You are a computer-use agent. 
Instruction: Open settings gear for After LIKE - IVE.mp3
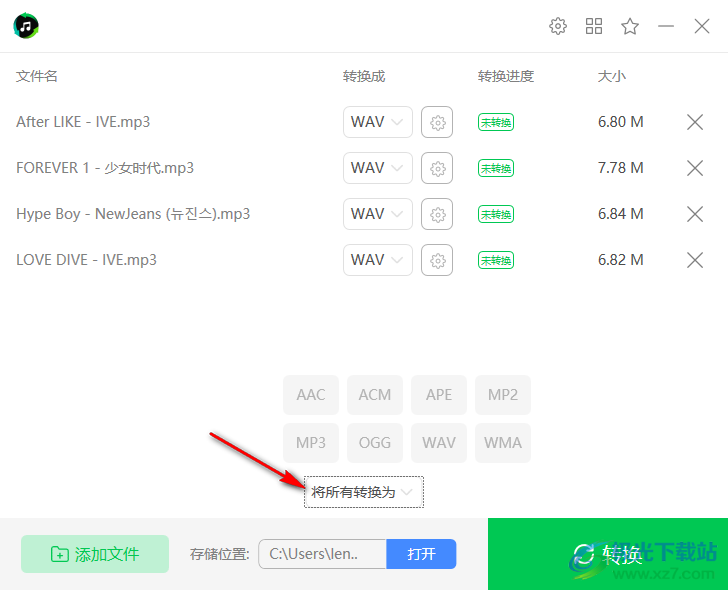(x=437, y=123)
